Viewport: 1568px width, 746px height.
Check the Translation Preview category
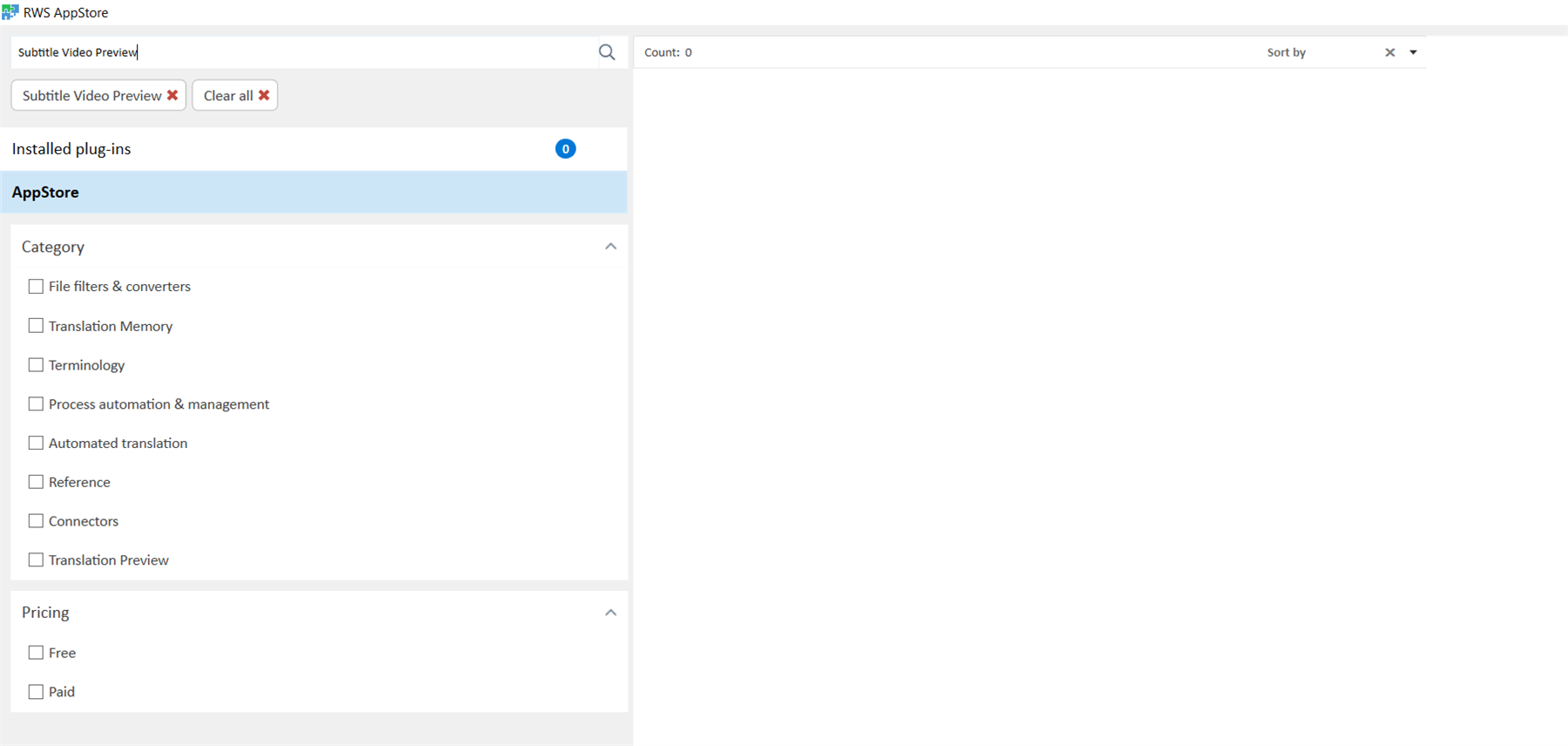pyautogui.click(x=36, y=559)
